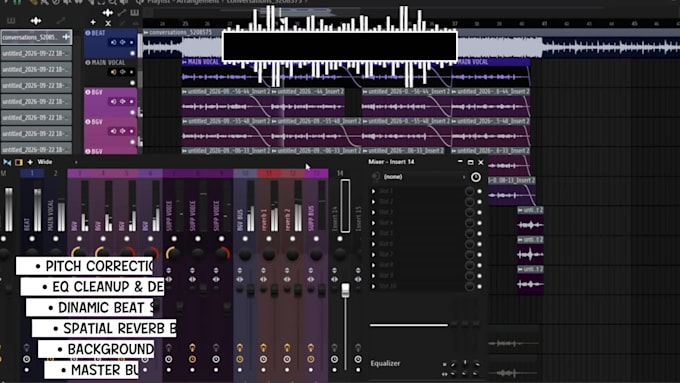Toggle the first BGV playlist track on/off dot
The height and width of the screenshot is (383, 680).
(133, 112)
